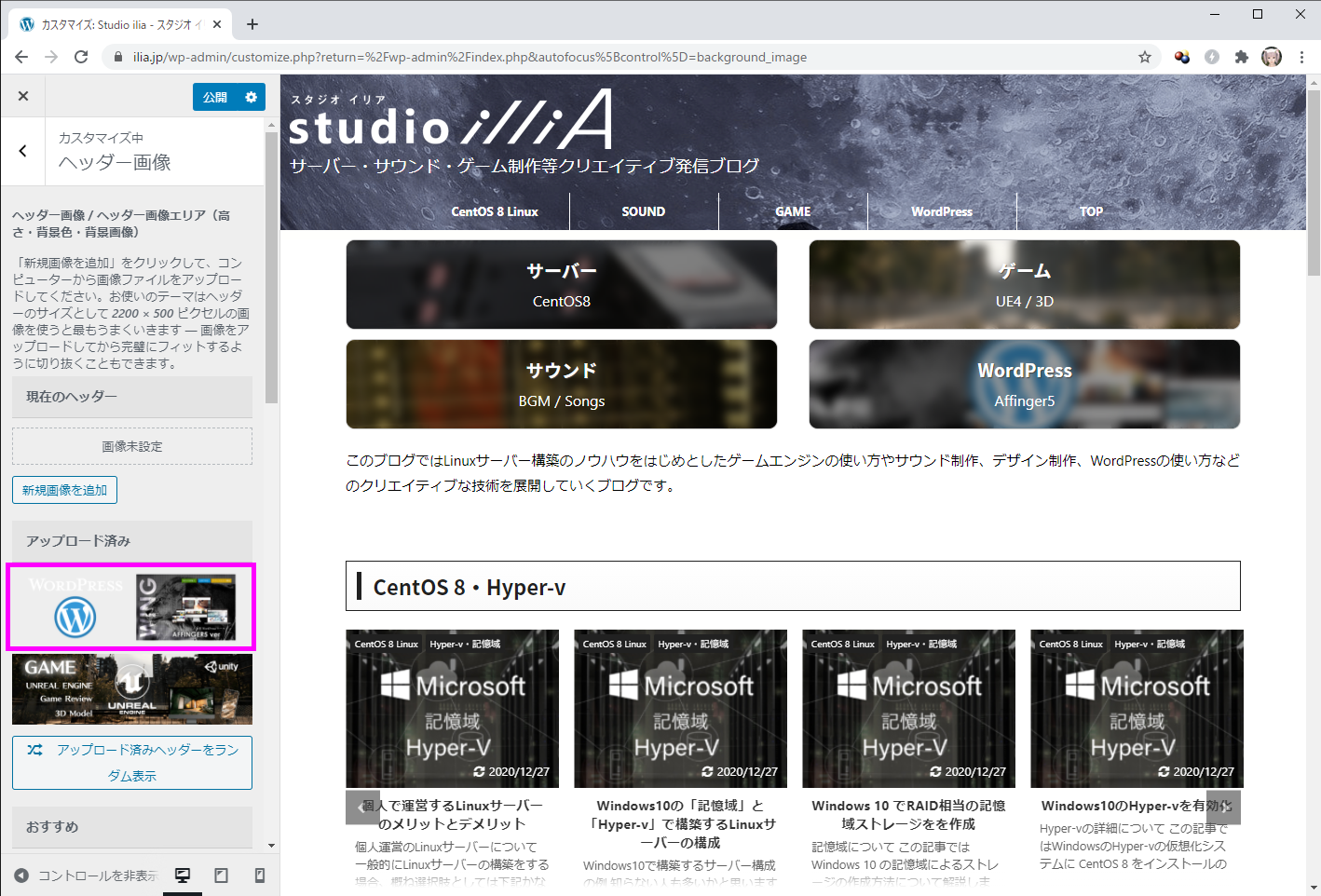Open article Windows10のHyper-vを有効化
This screenshot has width=1321, height=896.
(x=1137, y=806)
